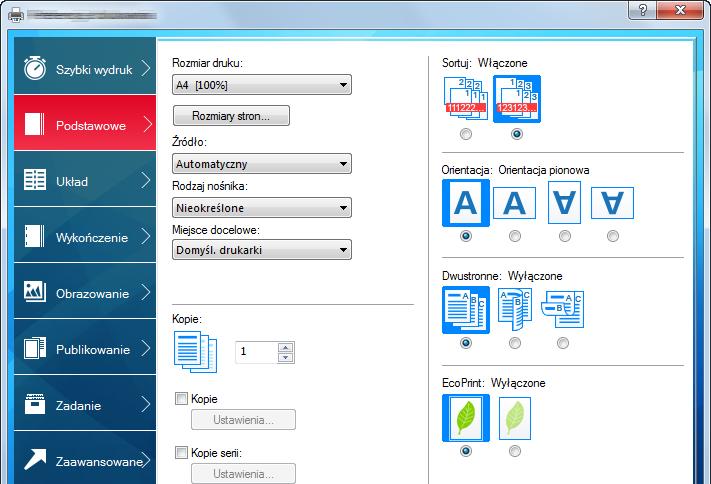The image size is (711, 484).
Task: Expand chevron on Wykończenie tab
Action: [x=146, y=236]
